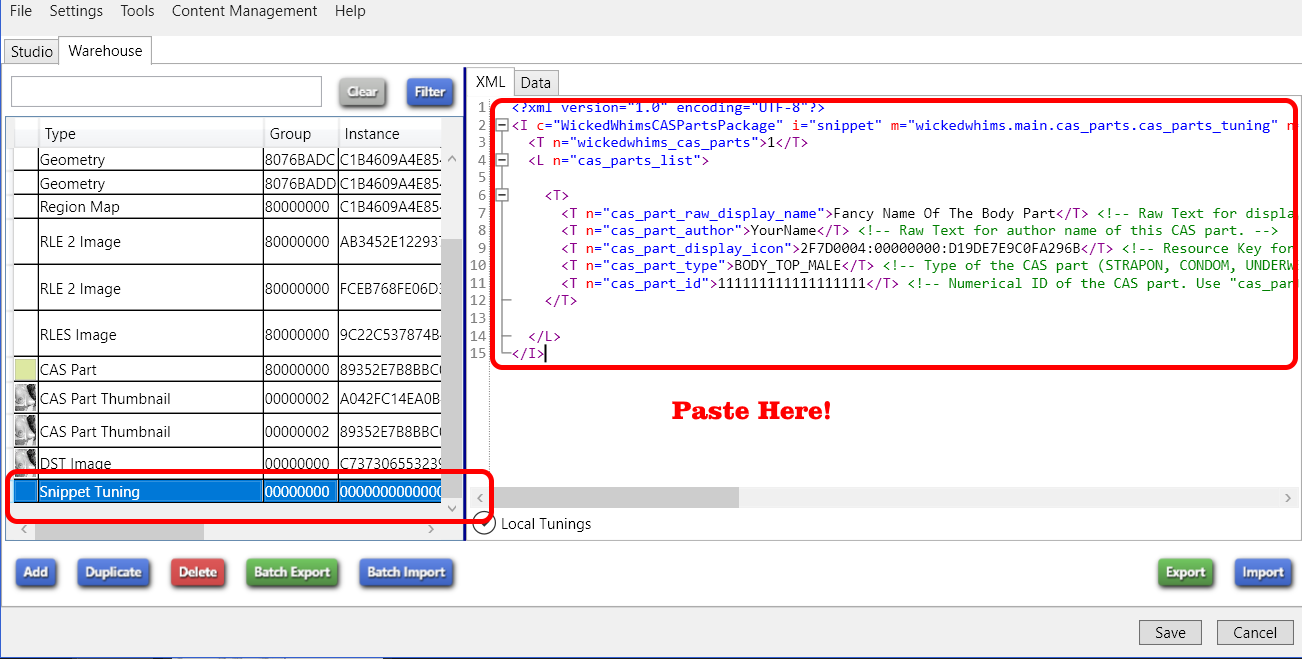Screen dimensions: 1302x659
Task: Select the RLE 2 Image row FCEB768FE06D
Action: (227, 288)
